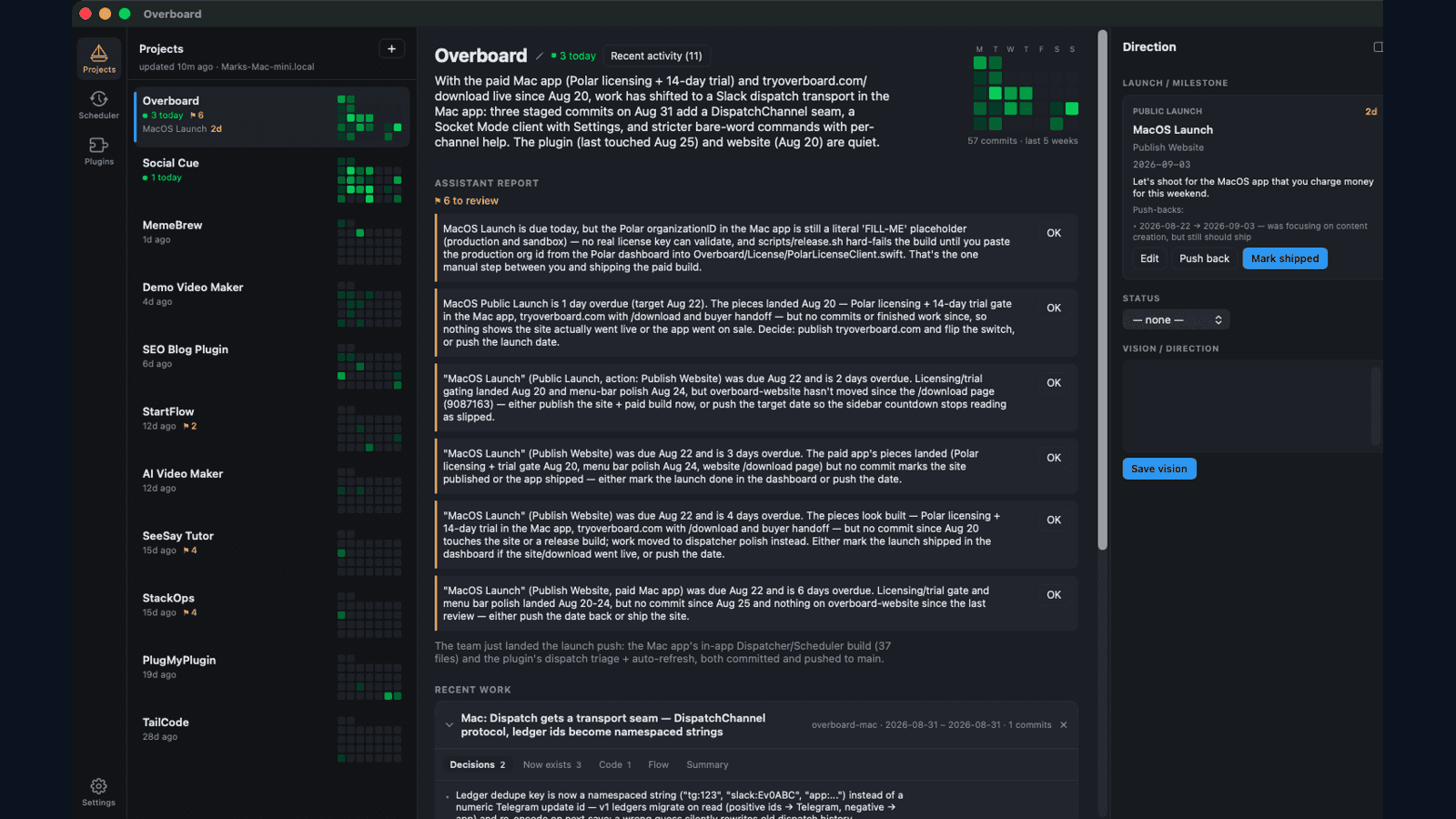Open the Projects sidebar view
Screen dimensions: 1456x819
[99, 59]
